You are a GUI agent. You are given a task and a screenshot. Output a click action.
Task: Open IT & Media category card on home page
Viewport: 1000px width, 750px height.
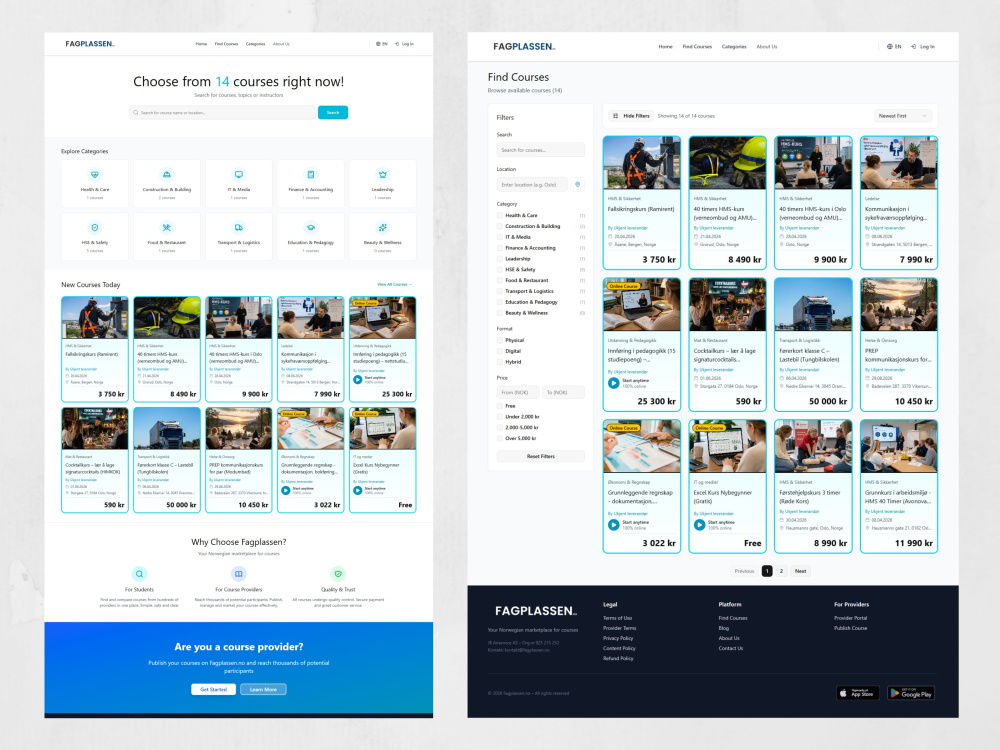239,184
